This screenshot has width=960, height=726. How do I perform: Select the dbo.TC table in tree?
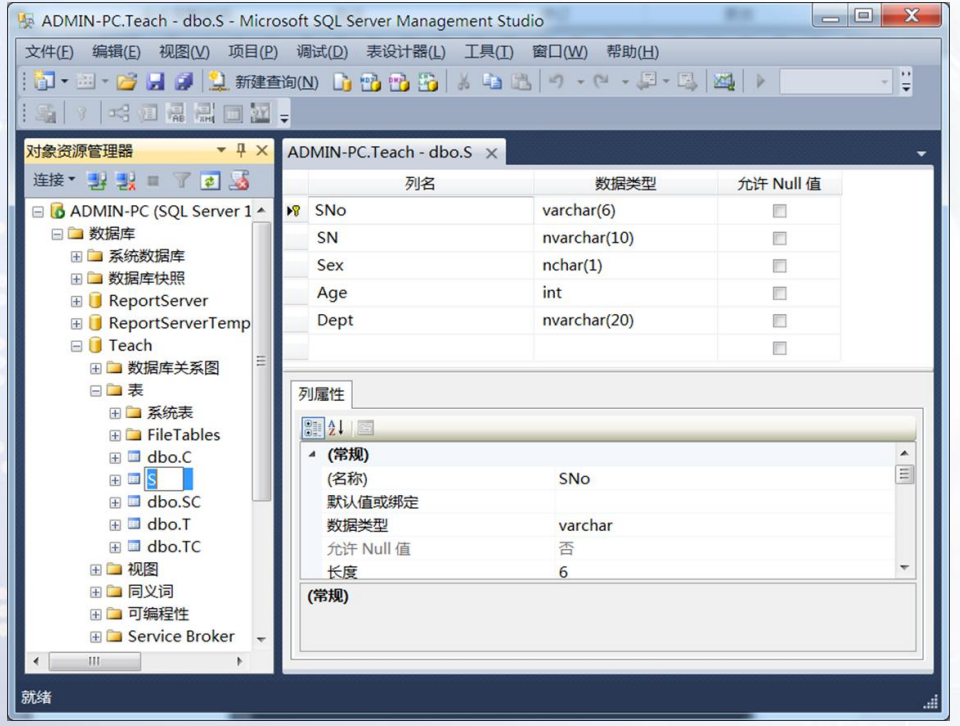coord(174,547)
